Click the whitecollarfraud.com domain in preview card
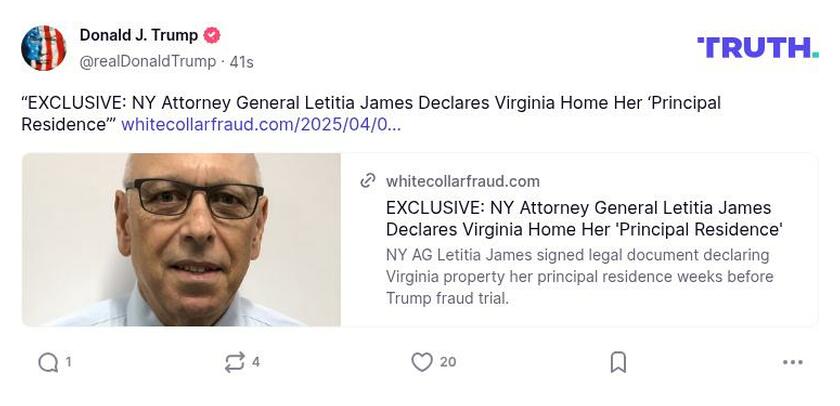840x406 pixels. [463, 181]
